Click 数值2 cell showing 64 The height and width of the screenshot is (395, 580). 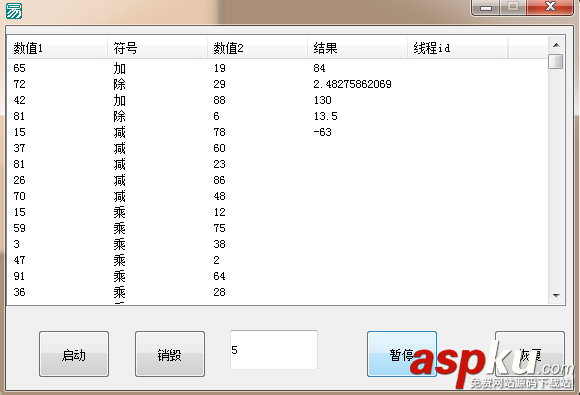(219, 276)
